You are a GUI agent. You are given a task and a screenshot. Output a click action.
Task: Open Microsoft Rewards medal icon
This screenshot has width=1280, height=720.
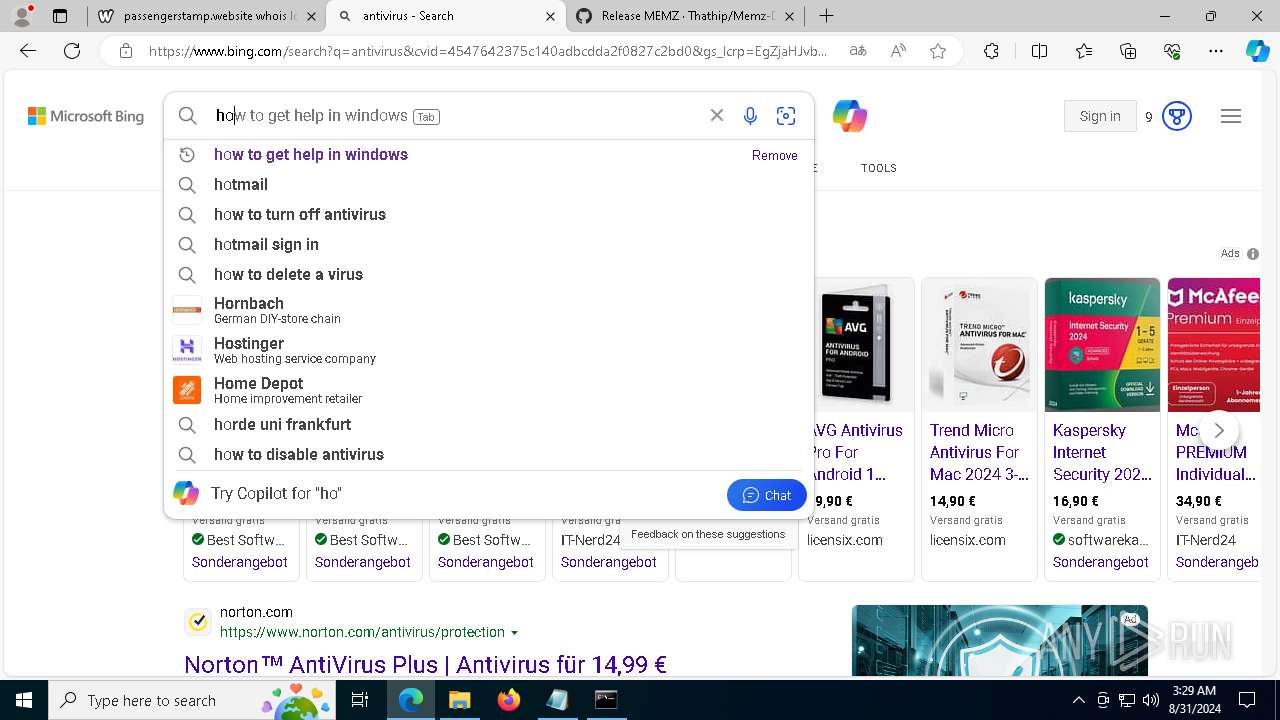[x=1177, y=116]
